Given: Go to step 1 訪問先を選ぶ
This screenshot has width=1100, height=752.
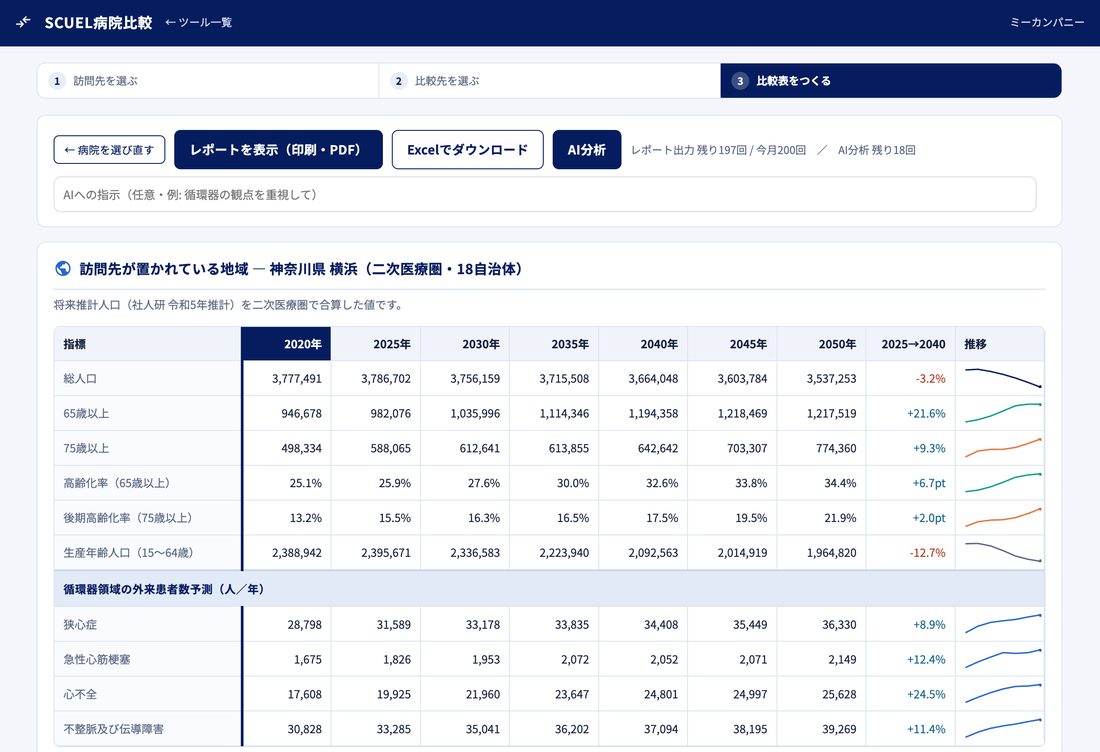Looking at the screenshot, I should (208, 81).
